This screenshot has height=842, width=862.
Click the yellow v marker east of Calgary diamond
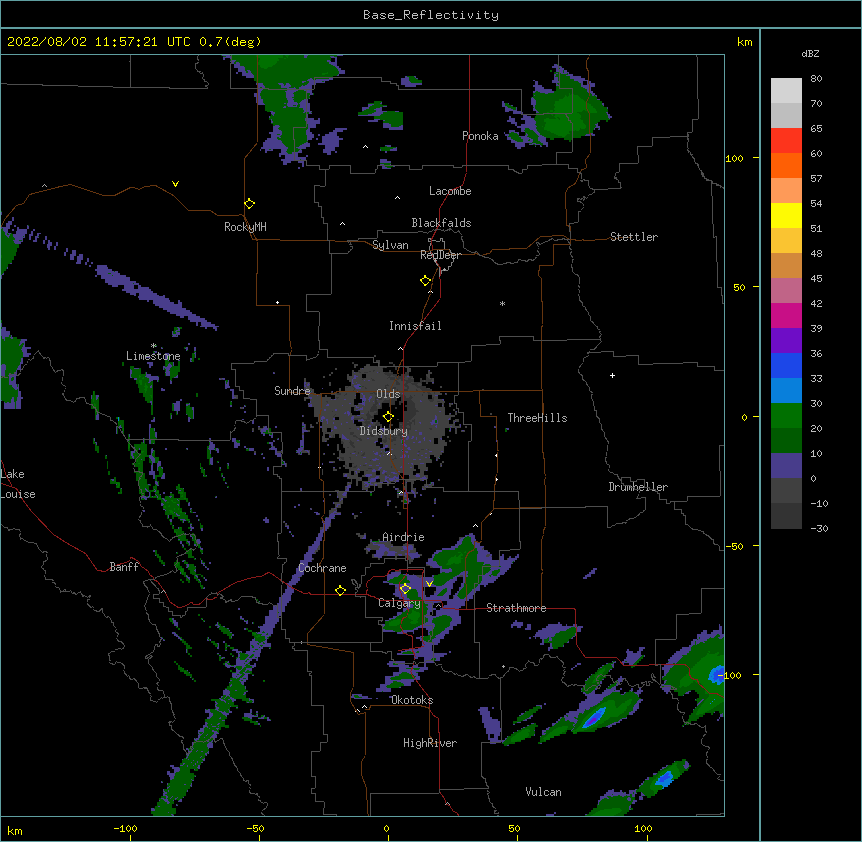click(429, 583)
